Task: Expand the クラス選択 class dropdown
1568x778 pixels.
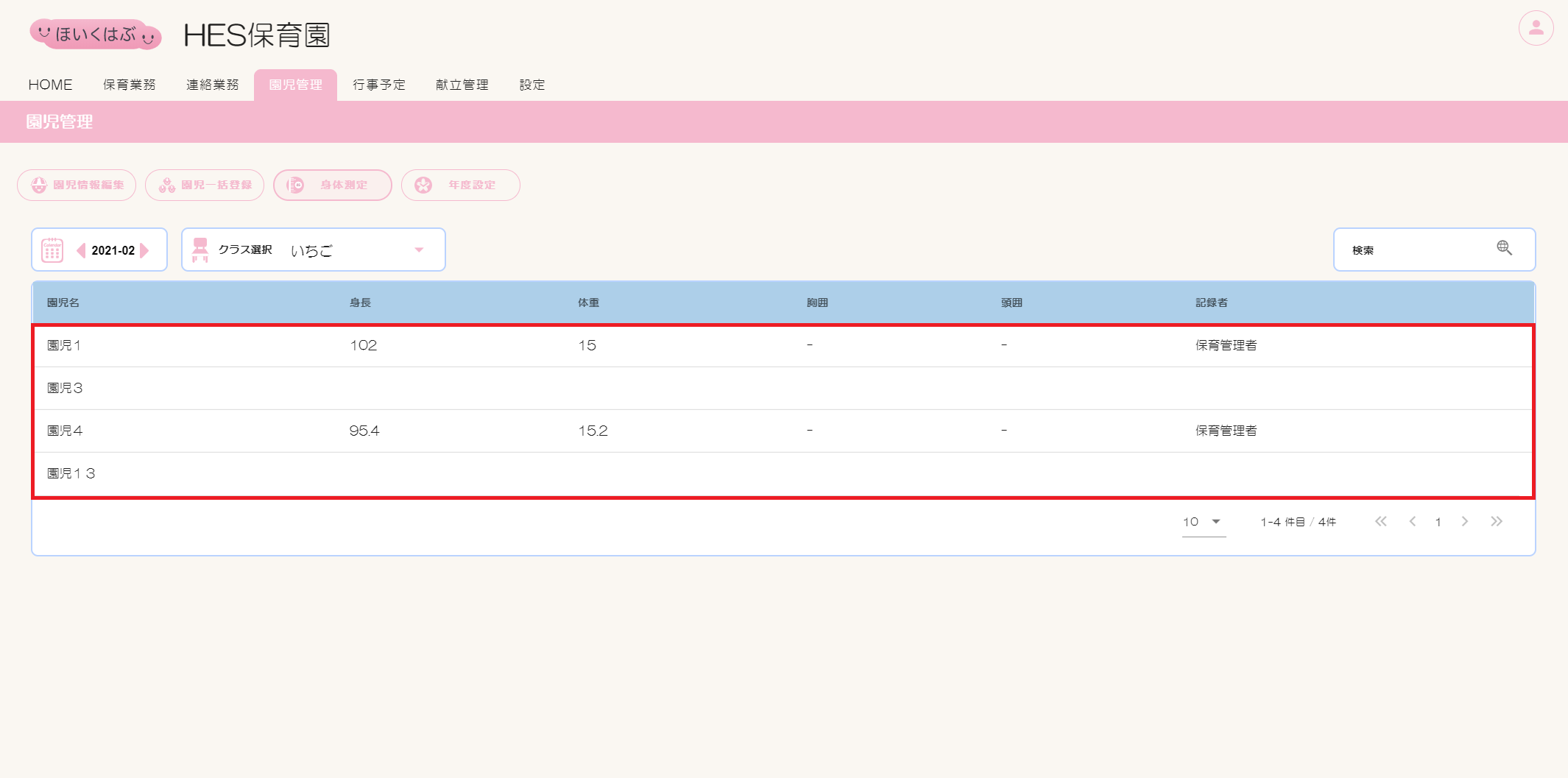Action: point(419,250)
